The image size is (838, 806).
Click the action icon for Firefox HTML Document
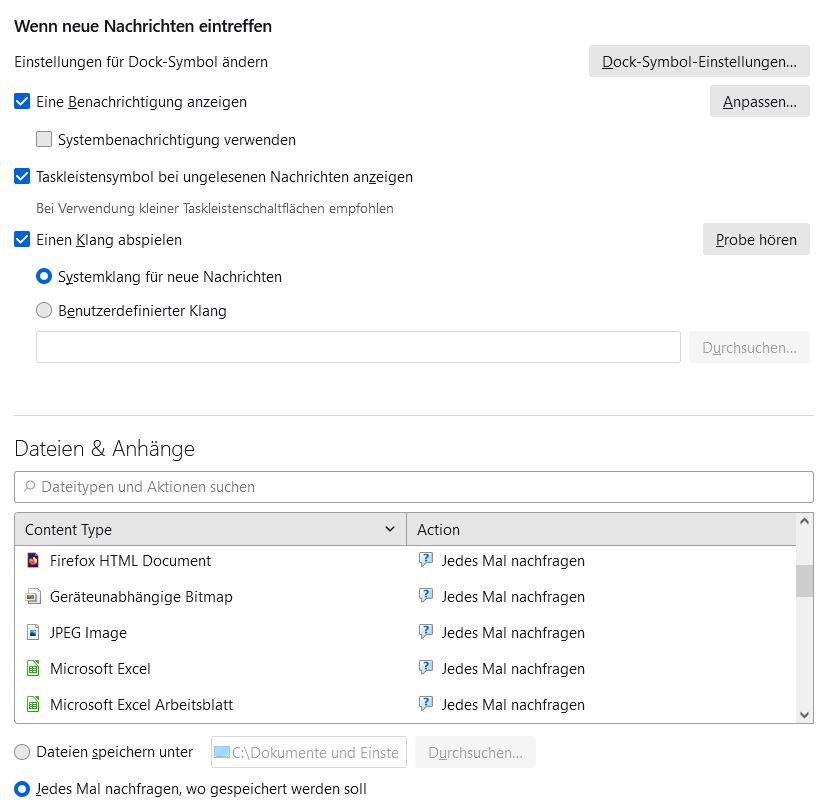coord(426,561)
